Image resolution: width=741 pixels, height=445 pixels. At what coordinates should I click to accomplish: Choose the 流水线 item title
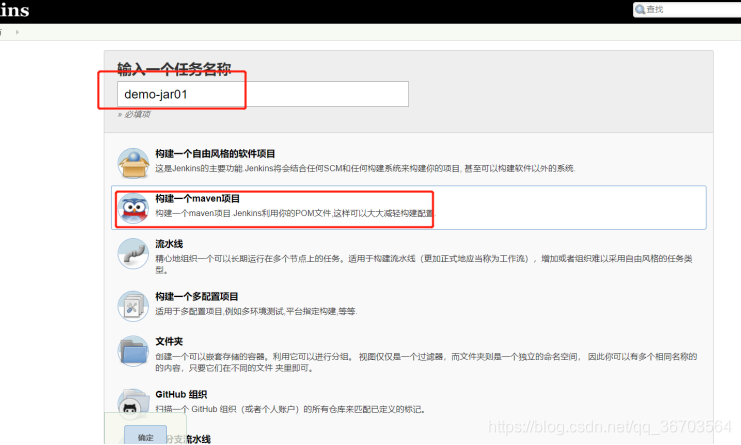[169, 244]
